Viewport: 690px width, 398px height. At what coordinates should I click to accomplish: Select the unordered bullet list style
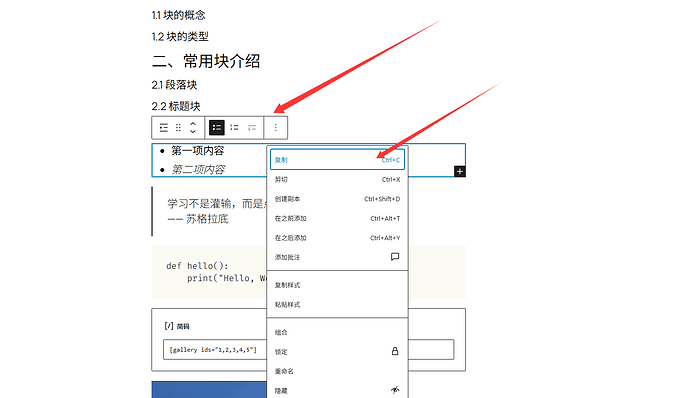pos(217,128)
